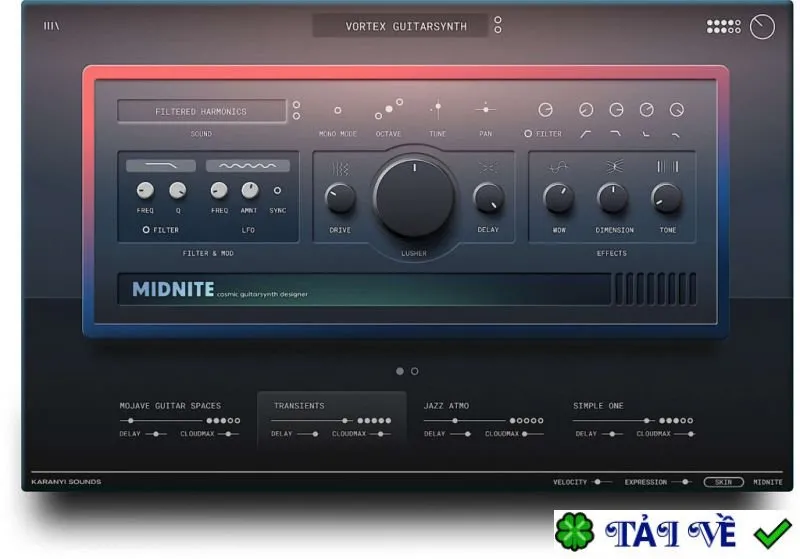This screenshot has width=800, height=559.
Task: Click Simple One volume slider
Action: pos(614,421)
